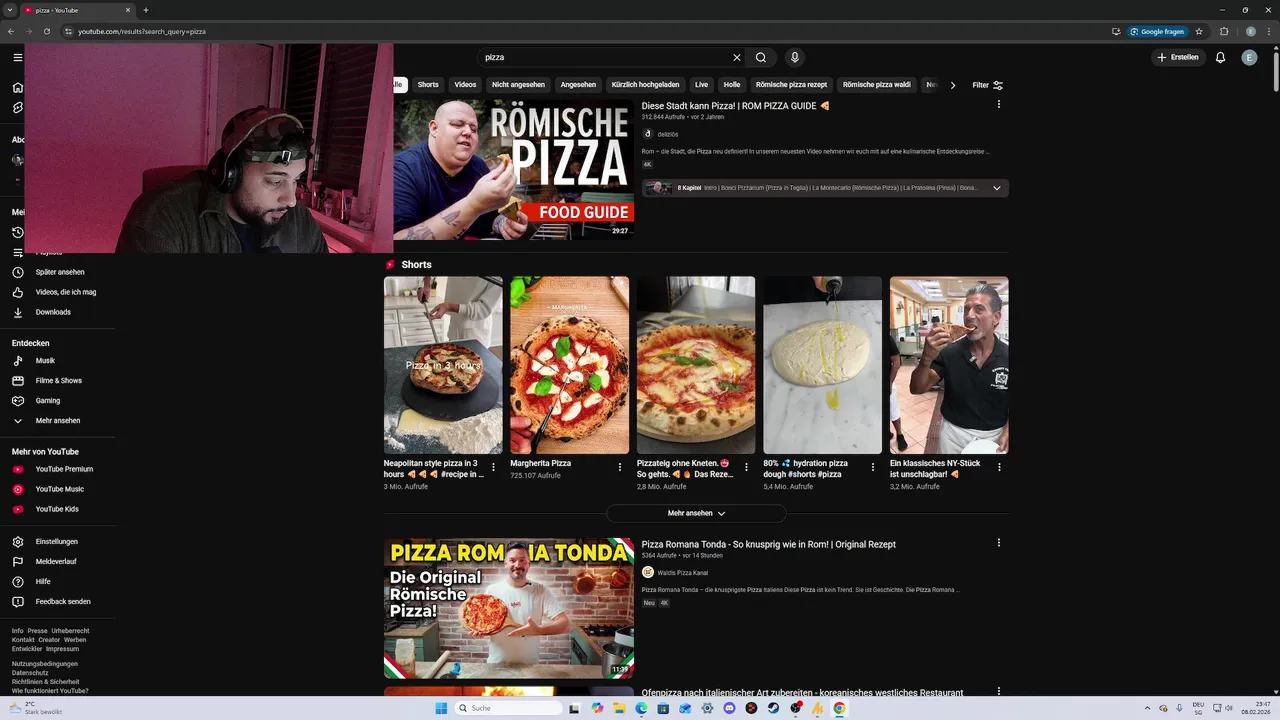Bookmark this page with star icon
The height and width of the screenshot is (720, 1280).
pos(1199,31)
